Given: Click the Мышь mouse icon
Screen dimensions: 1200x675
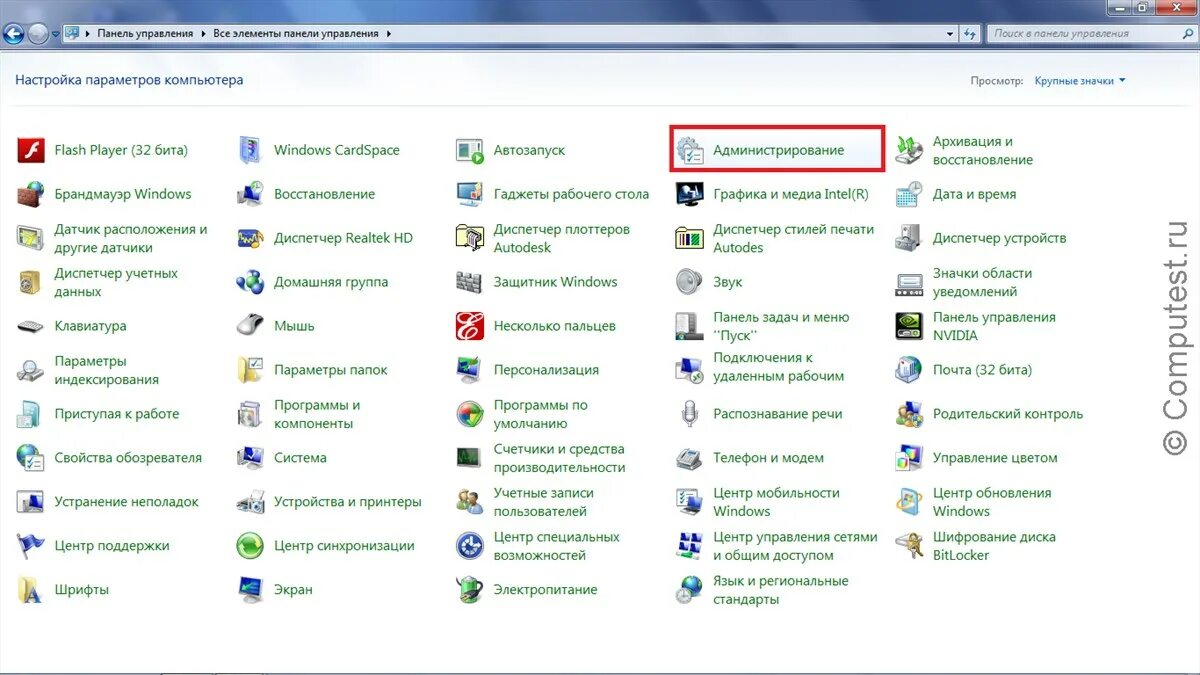Looking at the screenshot, I should click(250, 326).
